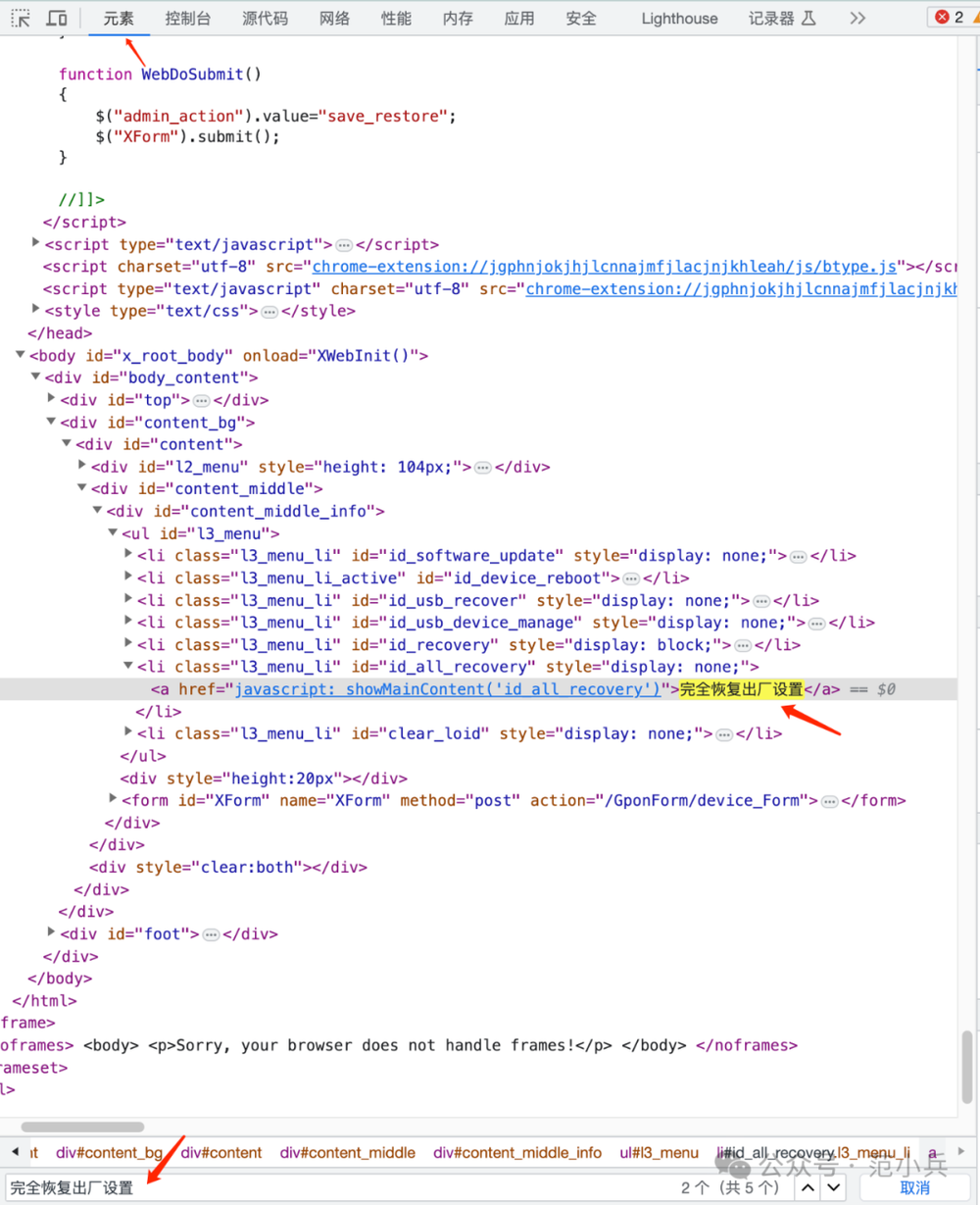Collapse the div content_bg node
This screenshot has width=980, height=1205.
click(x=52, y=422)
